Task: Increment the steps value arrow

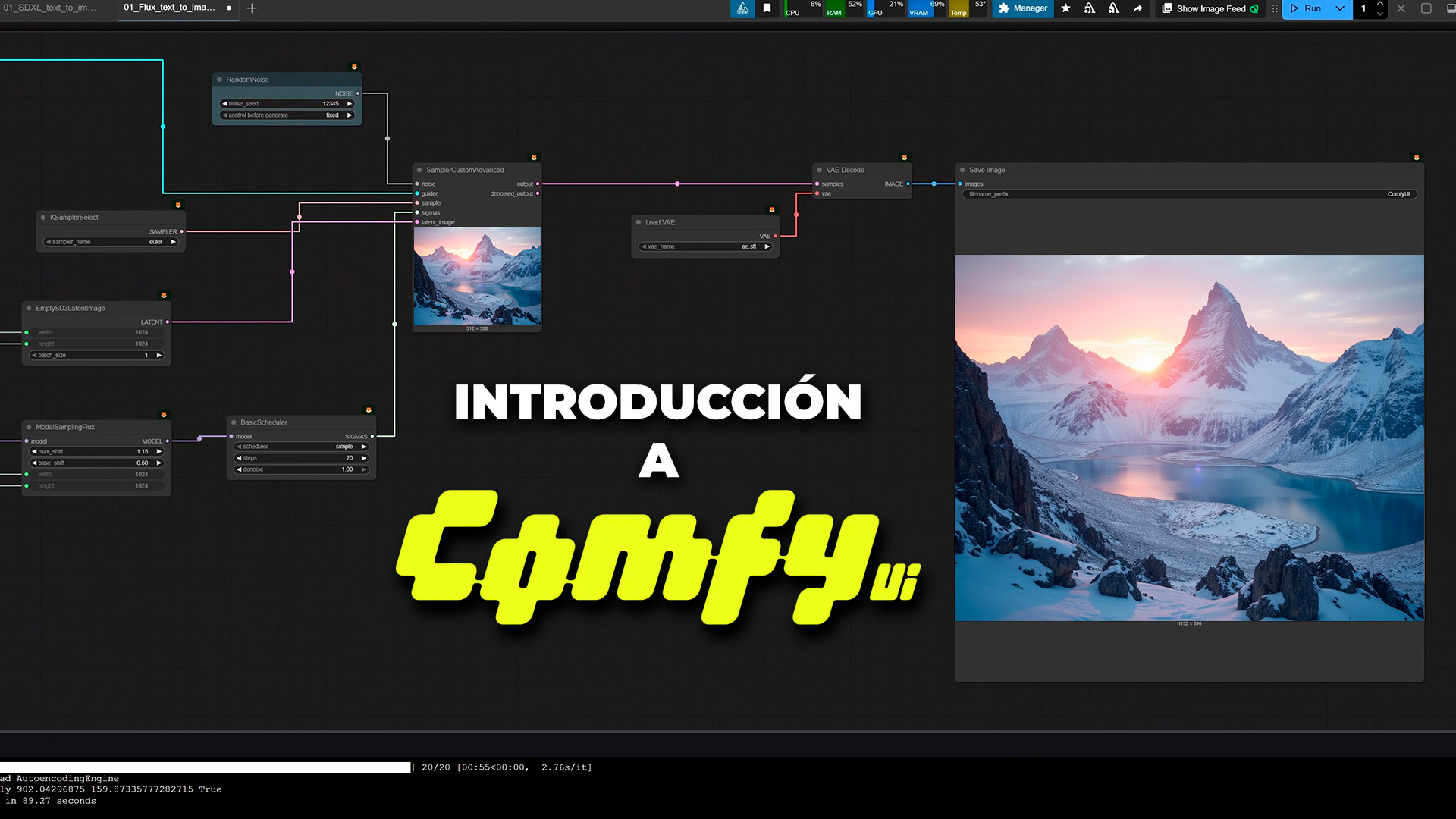Action: coord(364,458)
